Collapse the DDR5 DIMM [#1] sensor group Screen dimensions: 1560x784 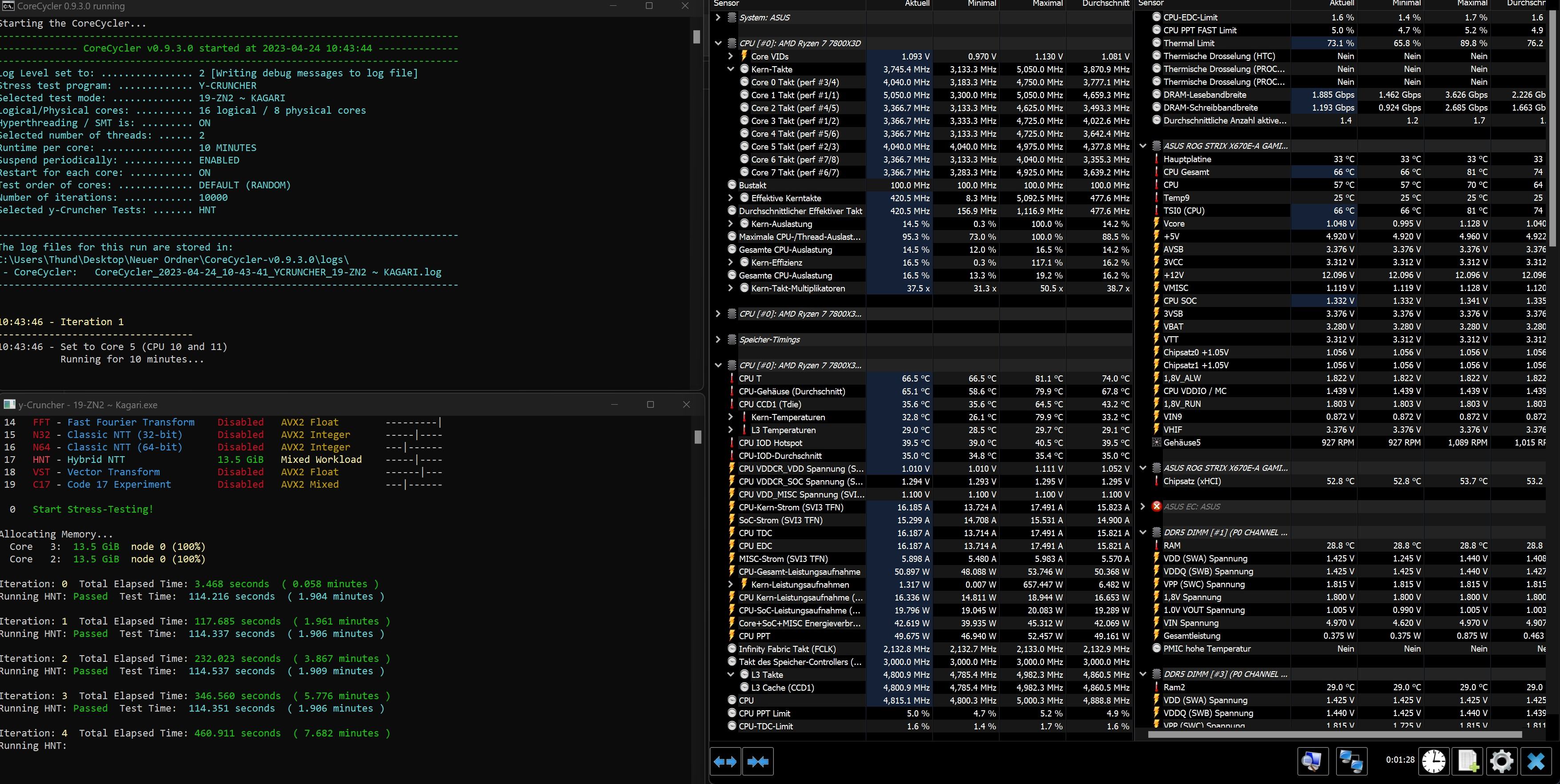click(1143, 533)
